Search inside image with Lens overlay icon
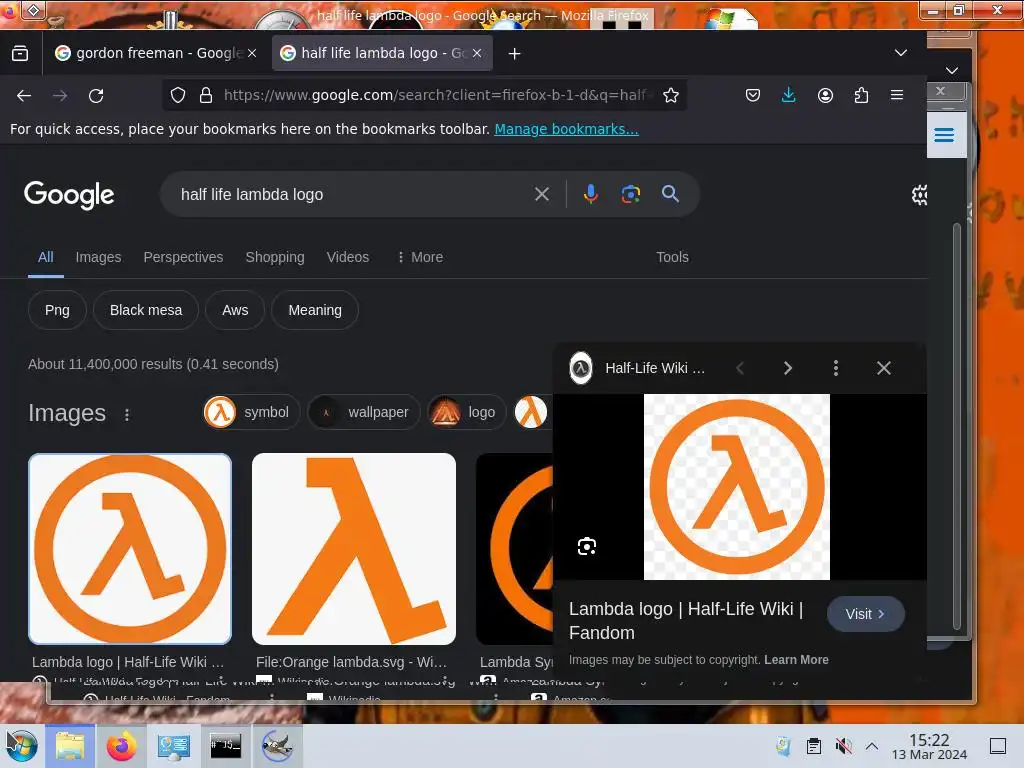1024x768 pixels. 586,546
